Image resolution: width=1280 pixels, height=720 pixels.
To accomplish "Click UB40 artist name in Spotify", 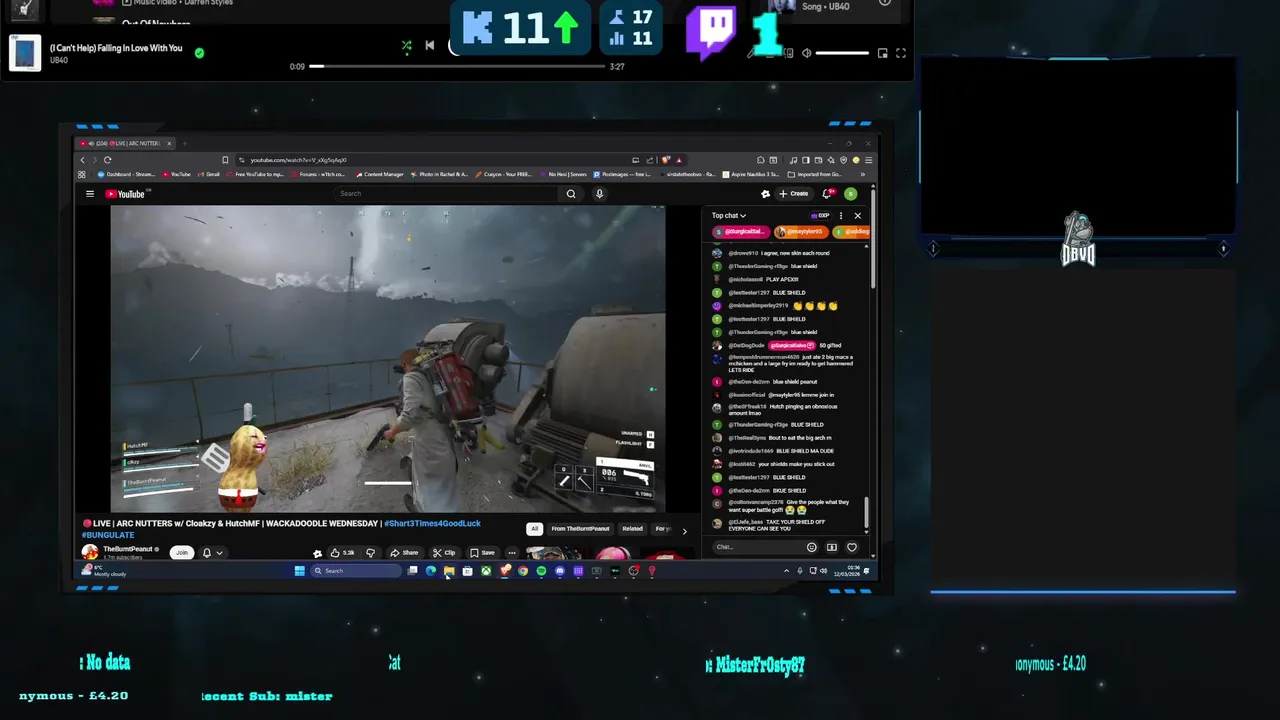I will click(59, 60).
